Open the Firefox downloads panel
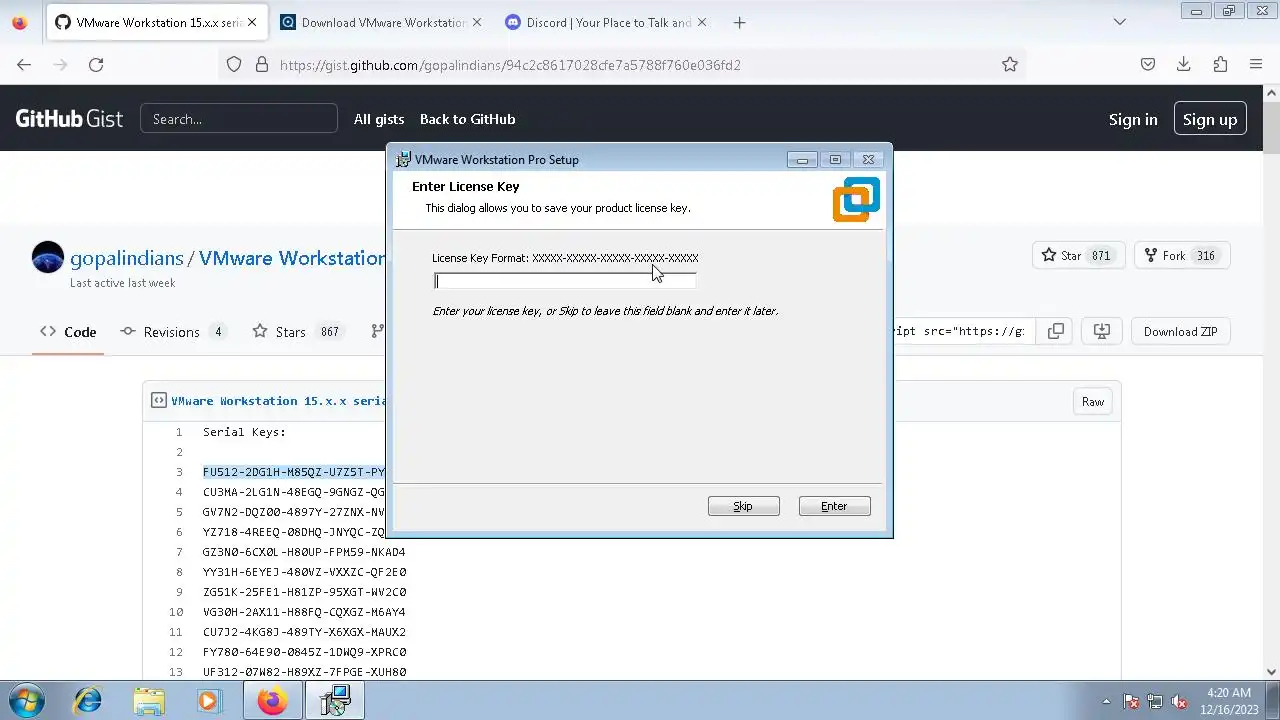The image size is (1280, 720). (1184, 64)
